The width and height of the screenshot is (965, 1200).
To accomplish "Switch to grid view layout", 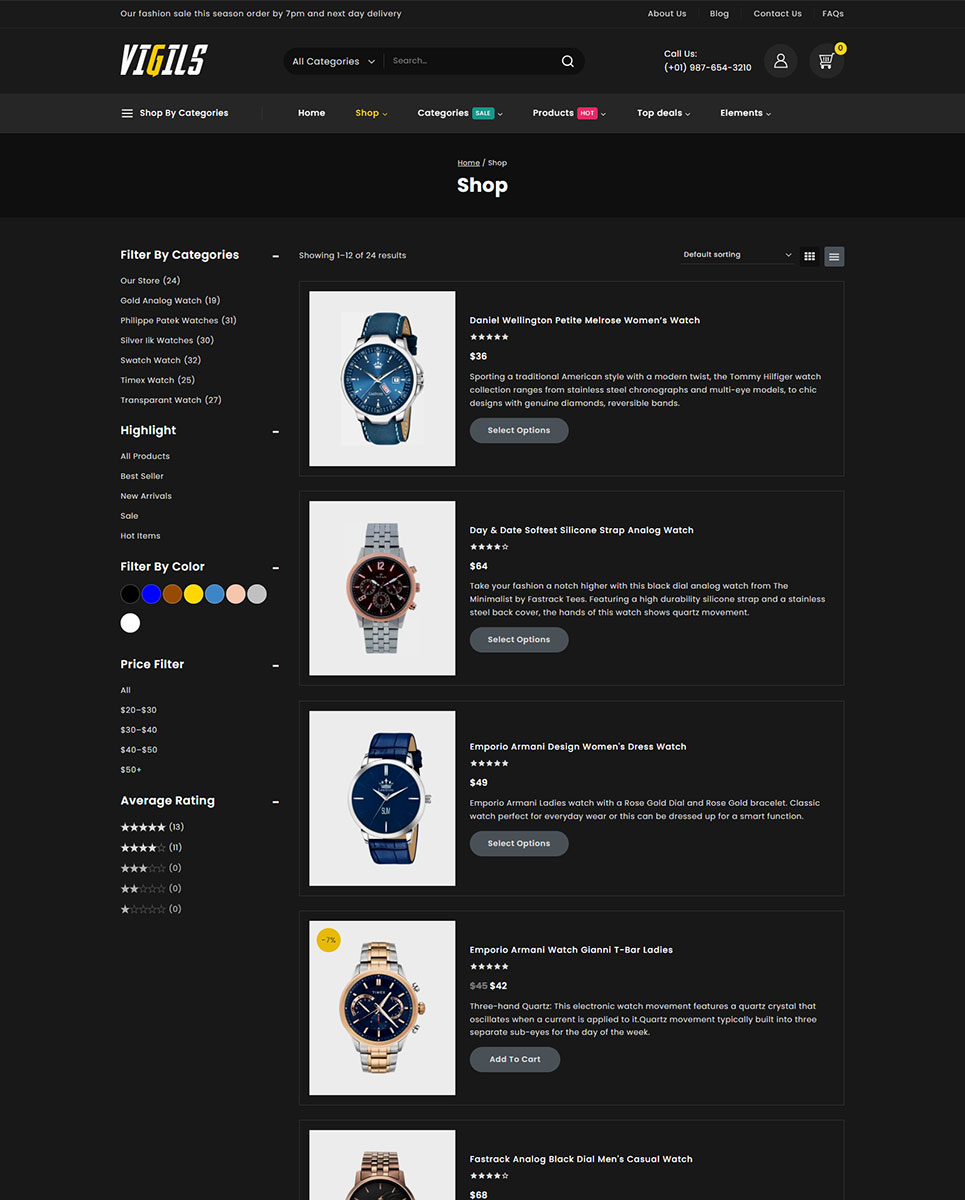I will (x=810, y=256).
